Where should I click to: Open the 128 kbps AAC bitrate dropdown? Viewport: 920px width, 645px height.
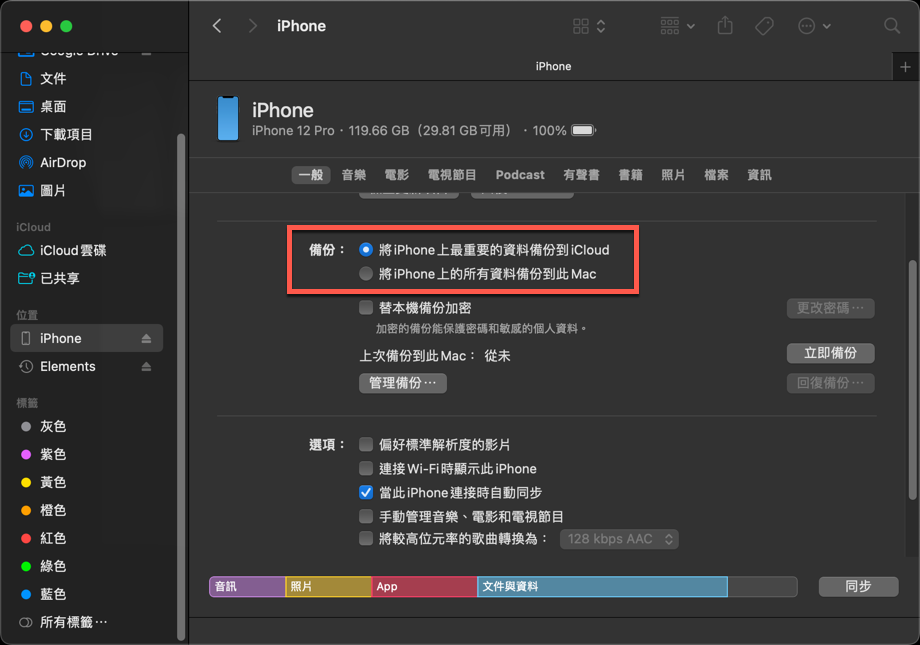point(620,539)
